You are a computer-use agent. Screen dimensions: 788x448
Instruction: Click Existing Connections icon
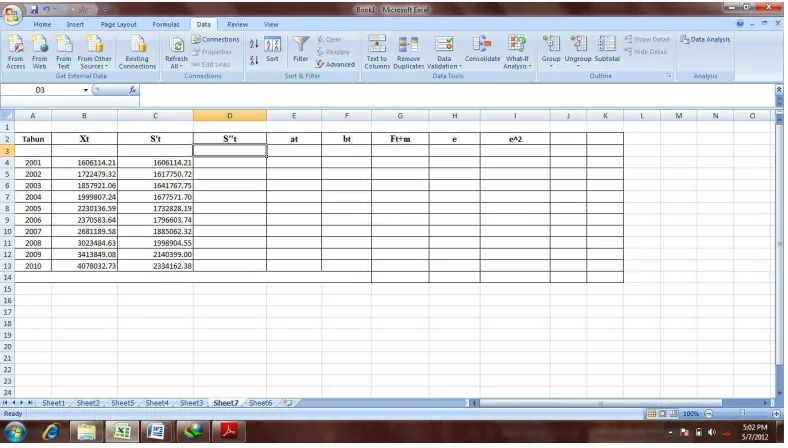(x=137, y=52)
